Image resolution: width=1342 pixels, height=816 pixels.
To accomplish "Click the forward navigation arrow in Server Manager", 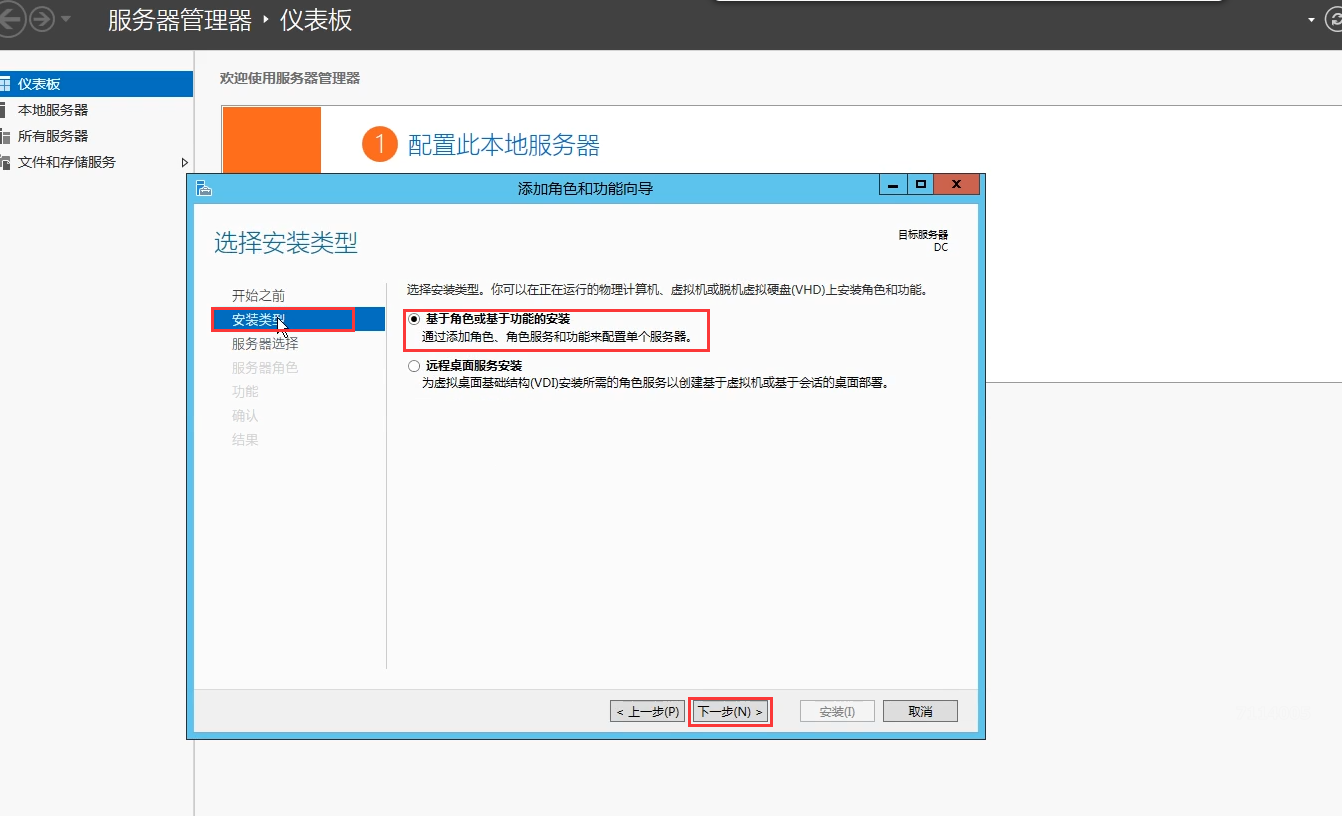I will tap(42, 19).
